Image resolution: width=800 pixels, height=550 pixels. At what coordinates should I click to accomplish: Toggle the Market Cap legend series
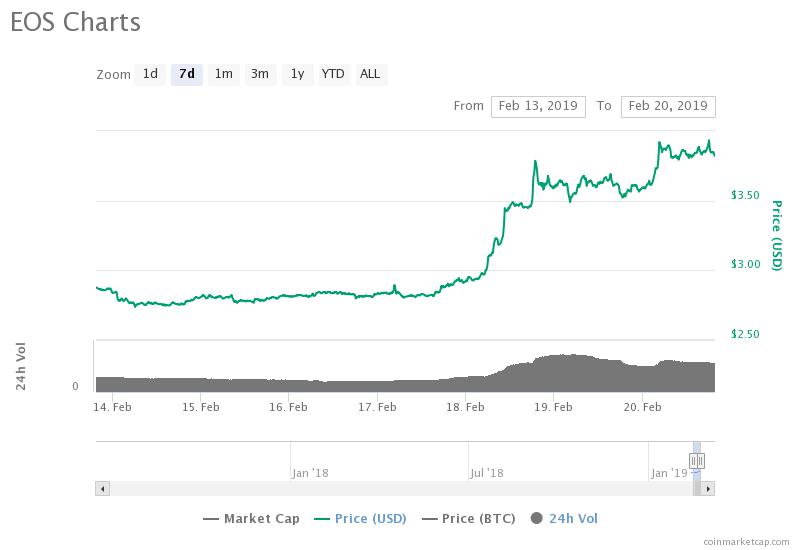click(x=252, y=519)
